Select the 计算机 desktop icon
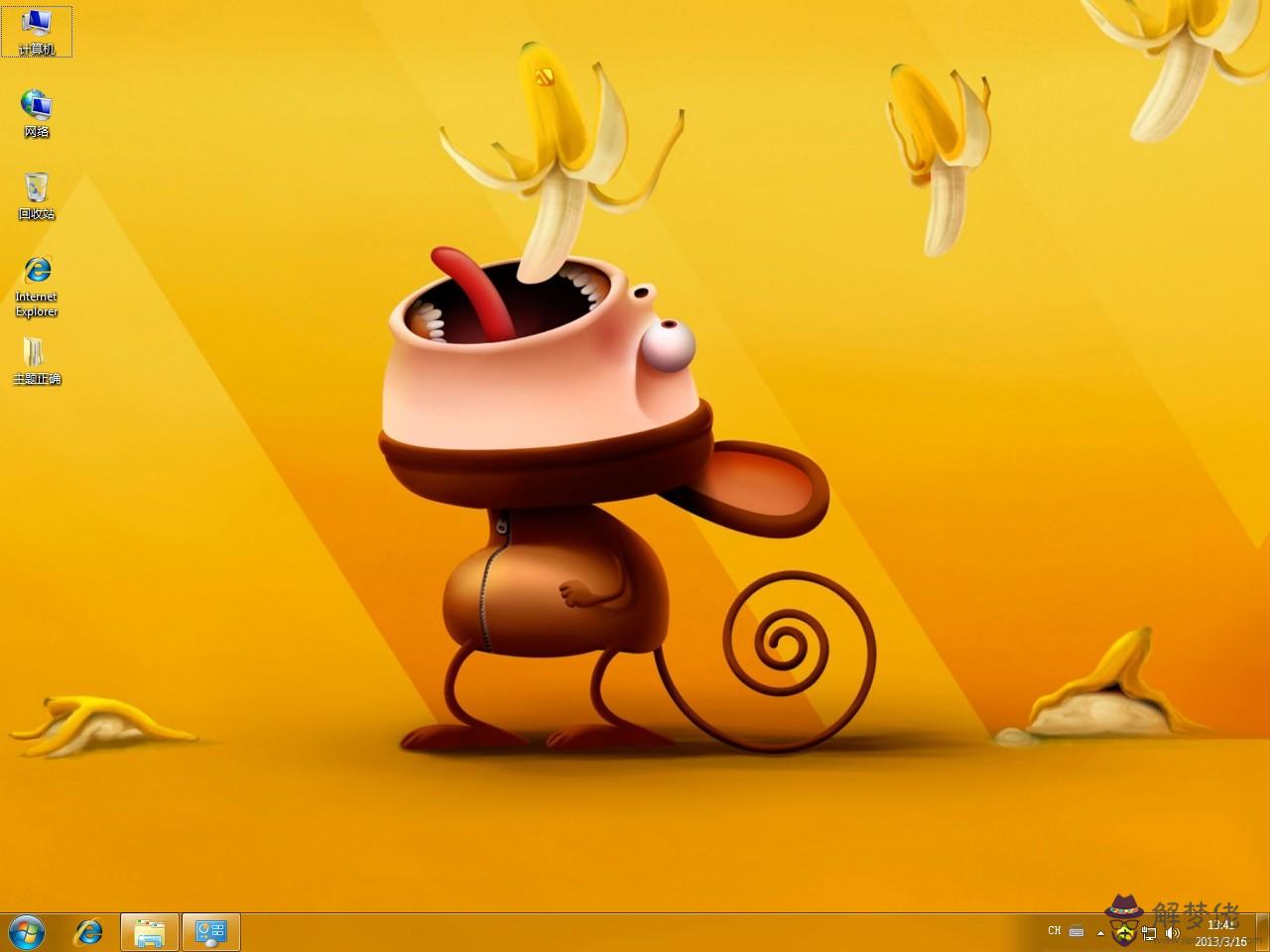This screenshot has height=952, width=1270. coord(37,32)
